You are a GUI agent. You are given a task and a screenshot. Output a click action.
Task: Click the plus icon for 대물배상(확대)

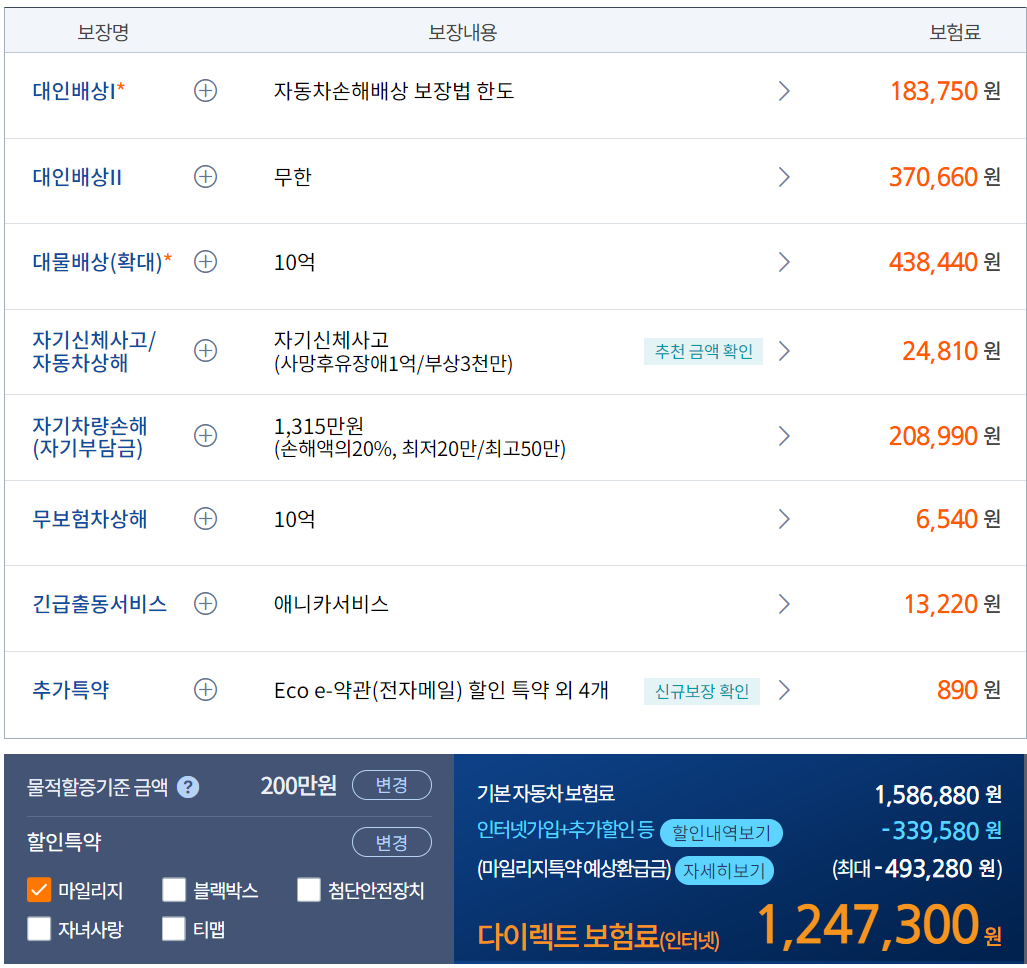click(205, 262)
